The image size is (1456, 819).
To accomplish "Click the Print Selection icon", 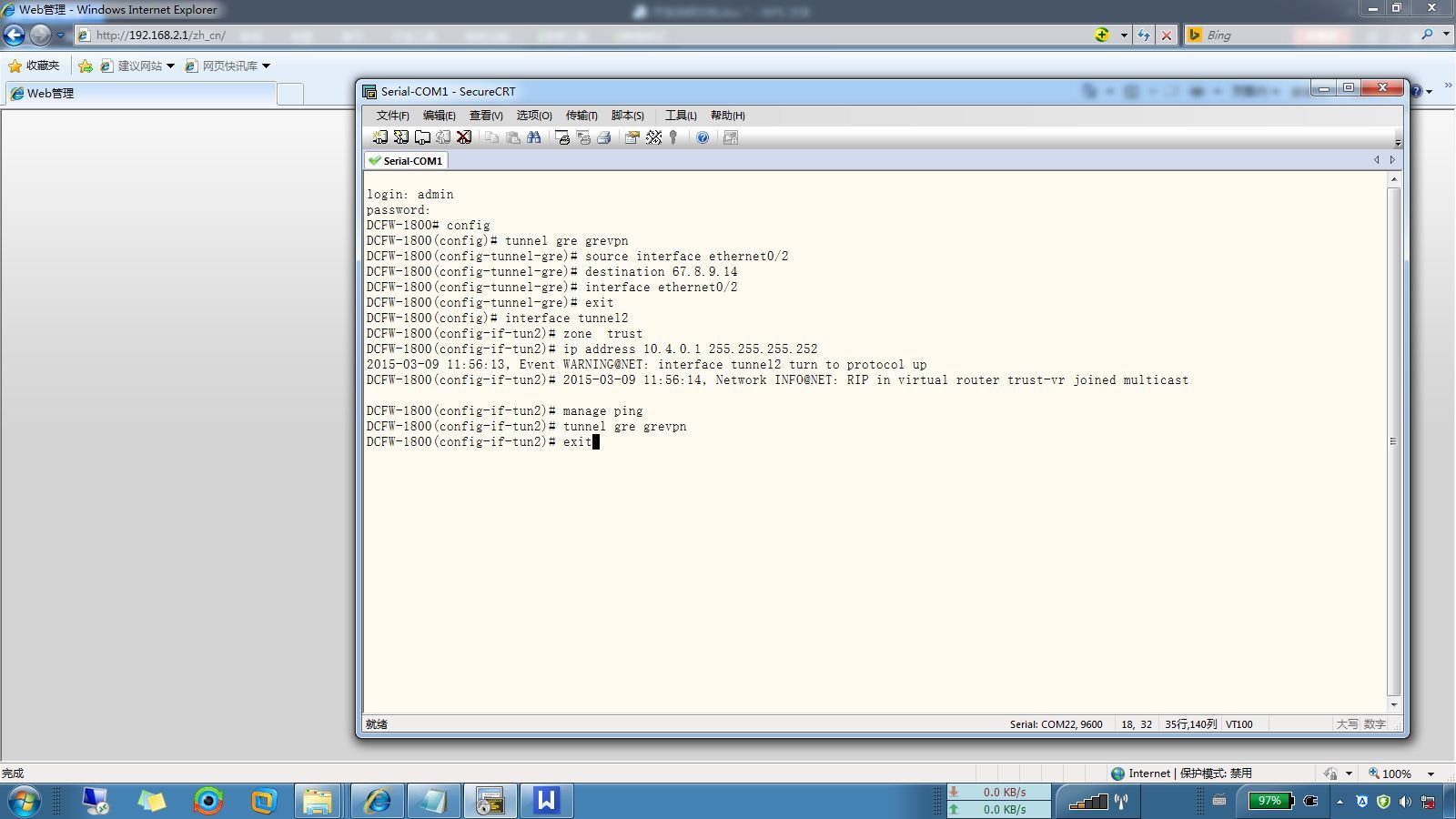I will pos(583,137).
